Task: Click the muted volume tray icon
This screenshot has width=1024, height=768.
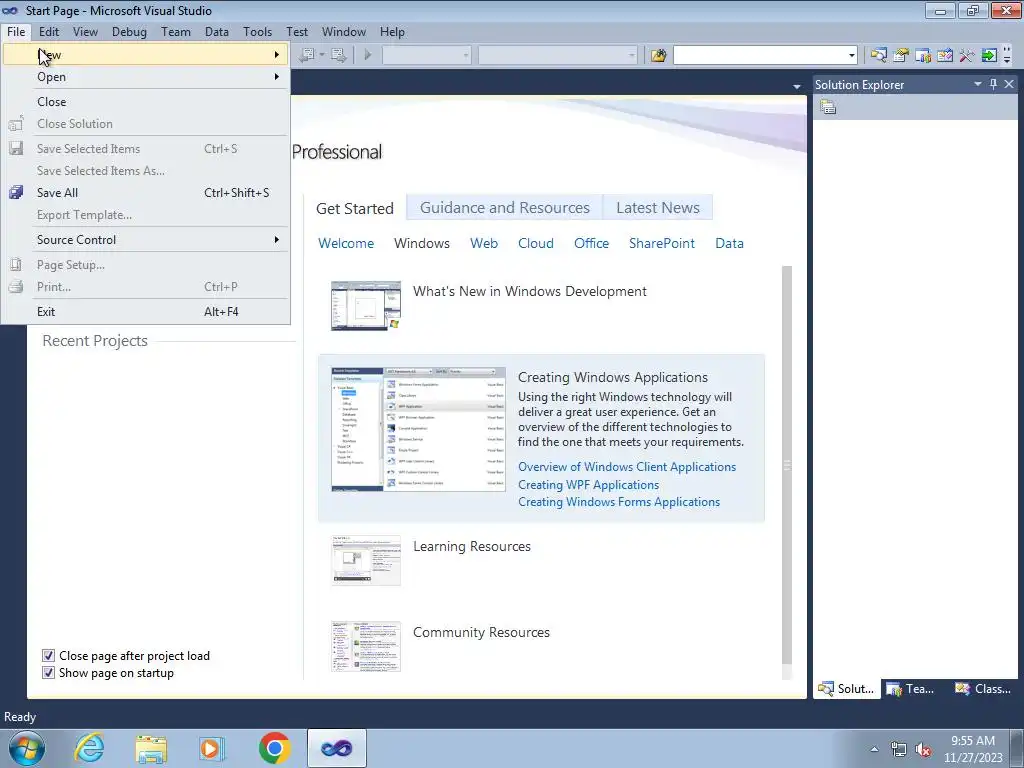Action: [x=923, y=750]
